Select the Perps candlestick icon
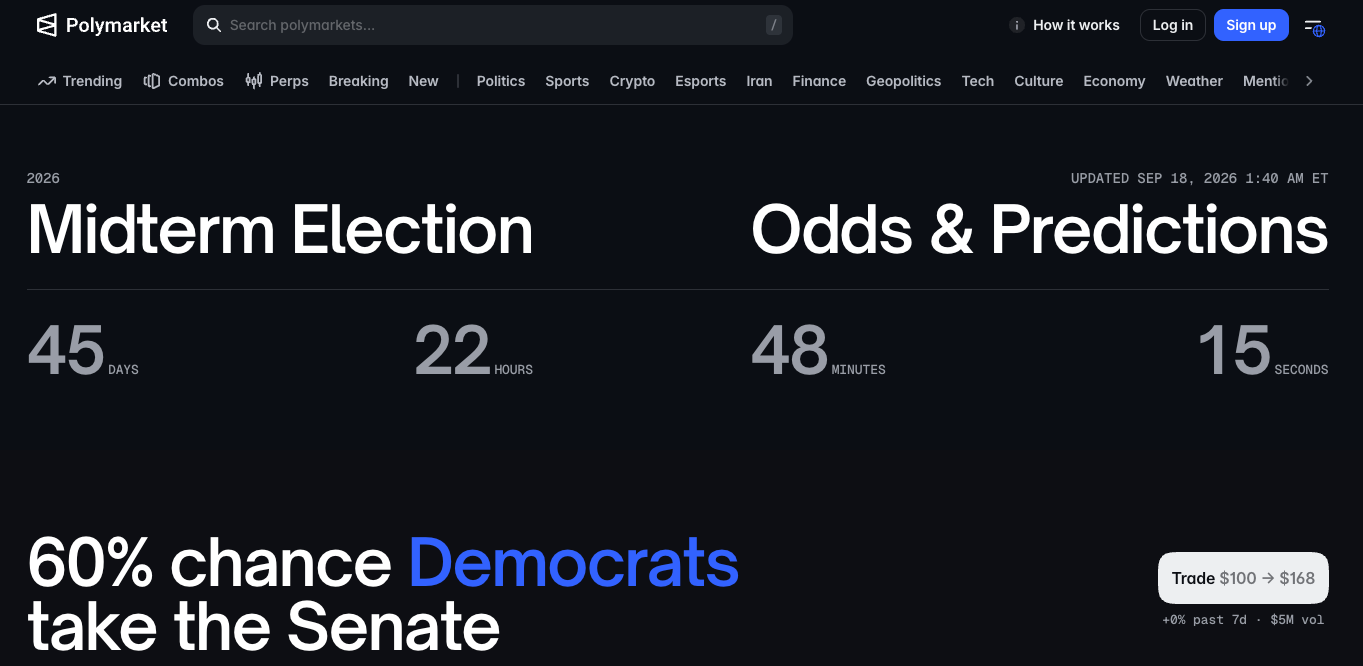1363x666 pixels. coord(254,81)
